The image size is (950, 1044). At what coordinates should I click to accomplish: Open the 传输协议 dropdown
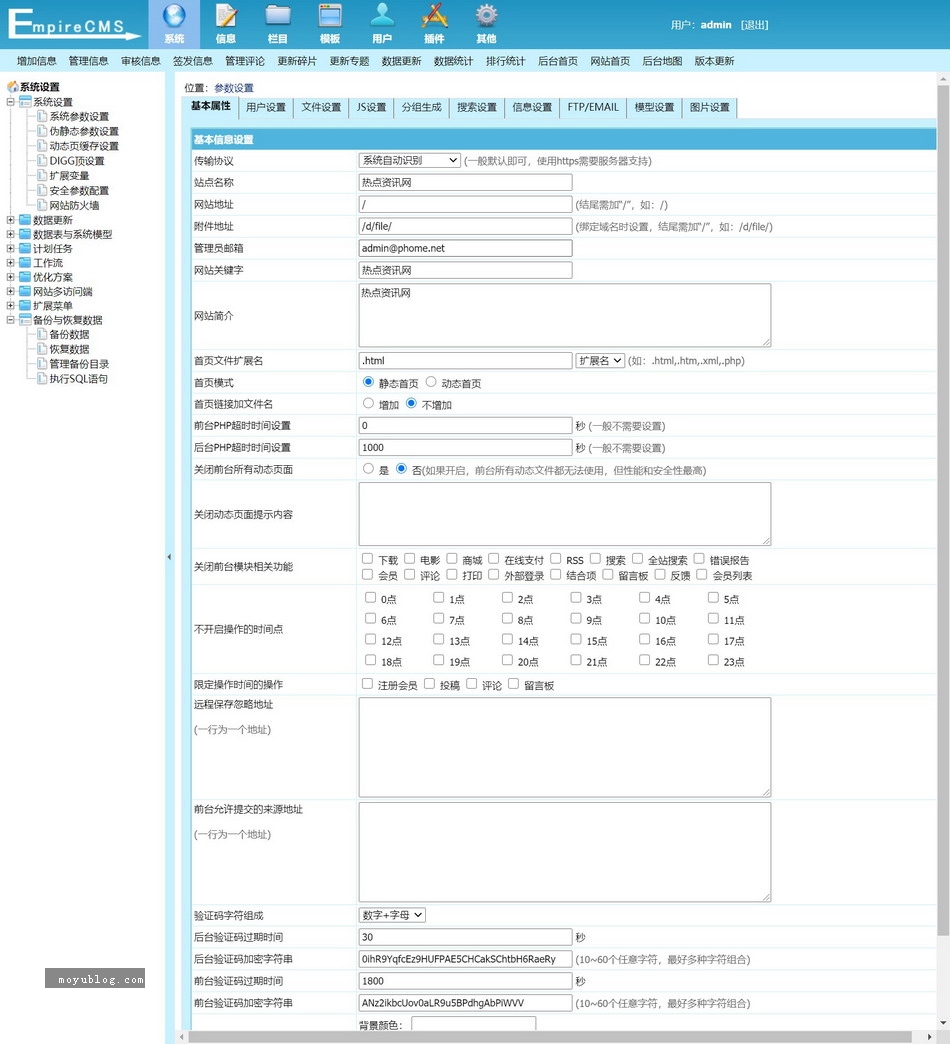click(x=409, y=160)
